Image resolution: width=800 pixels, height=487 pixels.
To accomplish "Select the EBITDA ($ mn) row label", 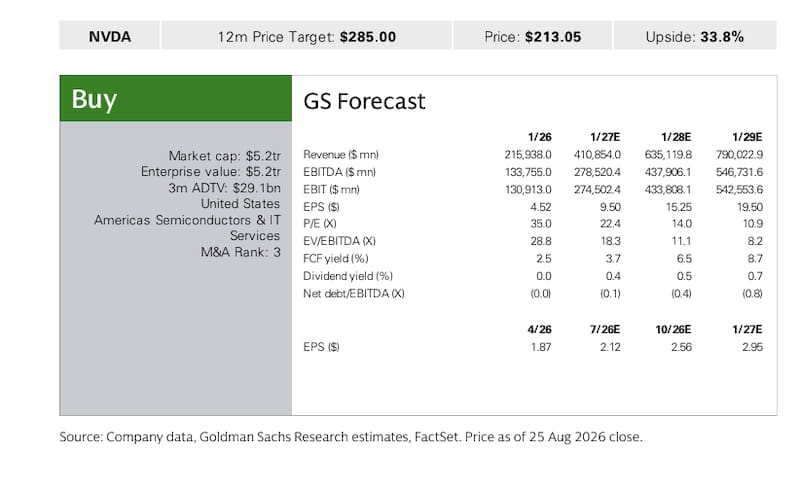I will (x=339, y=172).
